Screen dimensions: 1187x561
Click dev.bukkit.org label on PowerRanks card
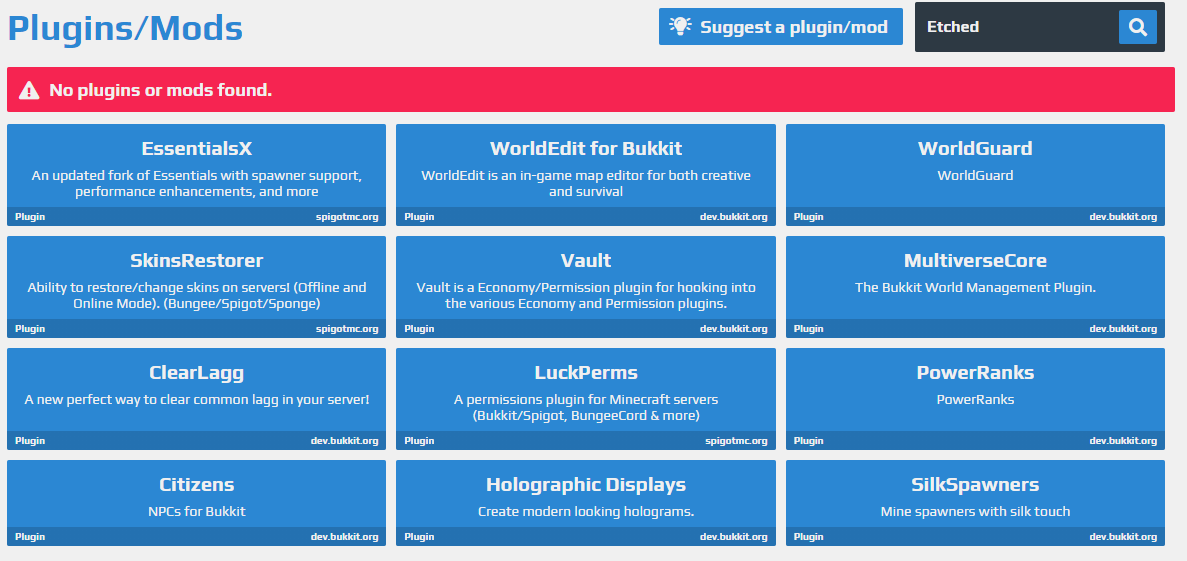pos(1123,441)
